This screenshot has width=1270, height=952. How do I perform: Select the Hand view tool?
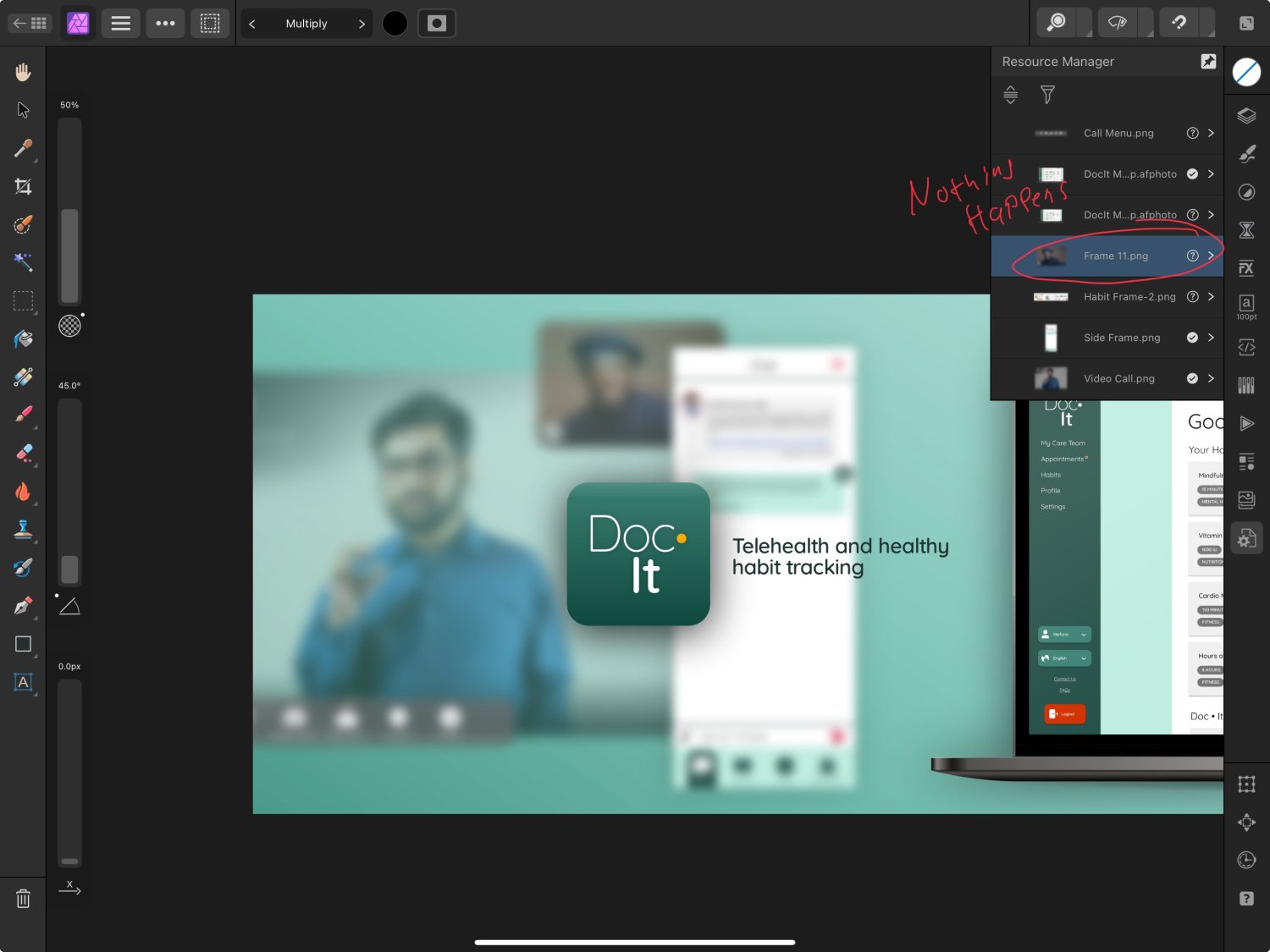[23, 72]
